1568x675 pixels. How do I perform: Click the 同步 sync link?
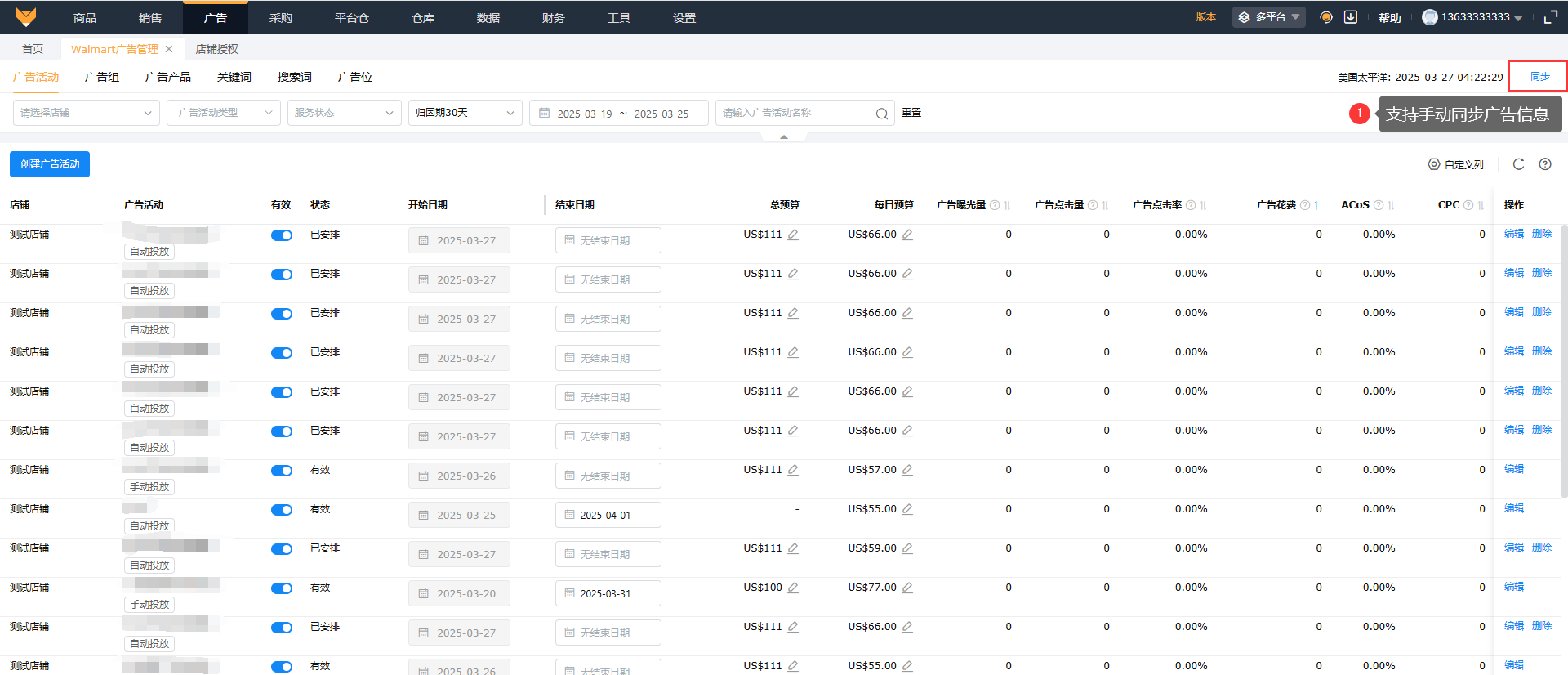(1539, 77)
